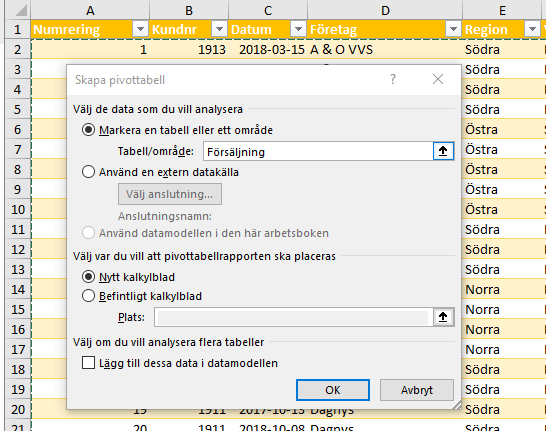Image resolution: width=546 pixels, height=431 pixels.
Task: Click cell with 'A & O VVS'
Action: click(385, 49)
